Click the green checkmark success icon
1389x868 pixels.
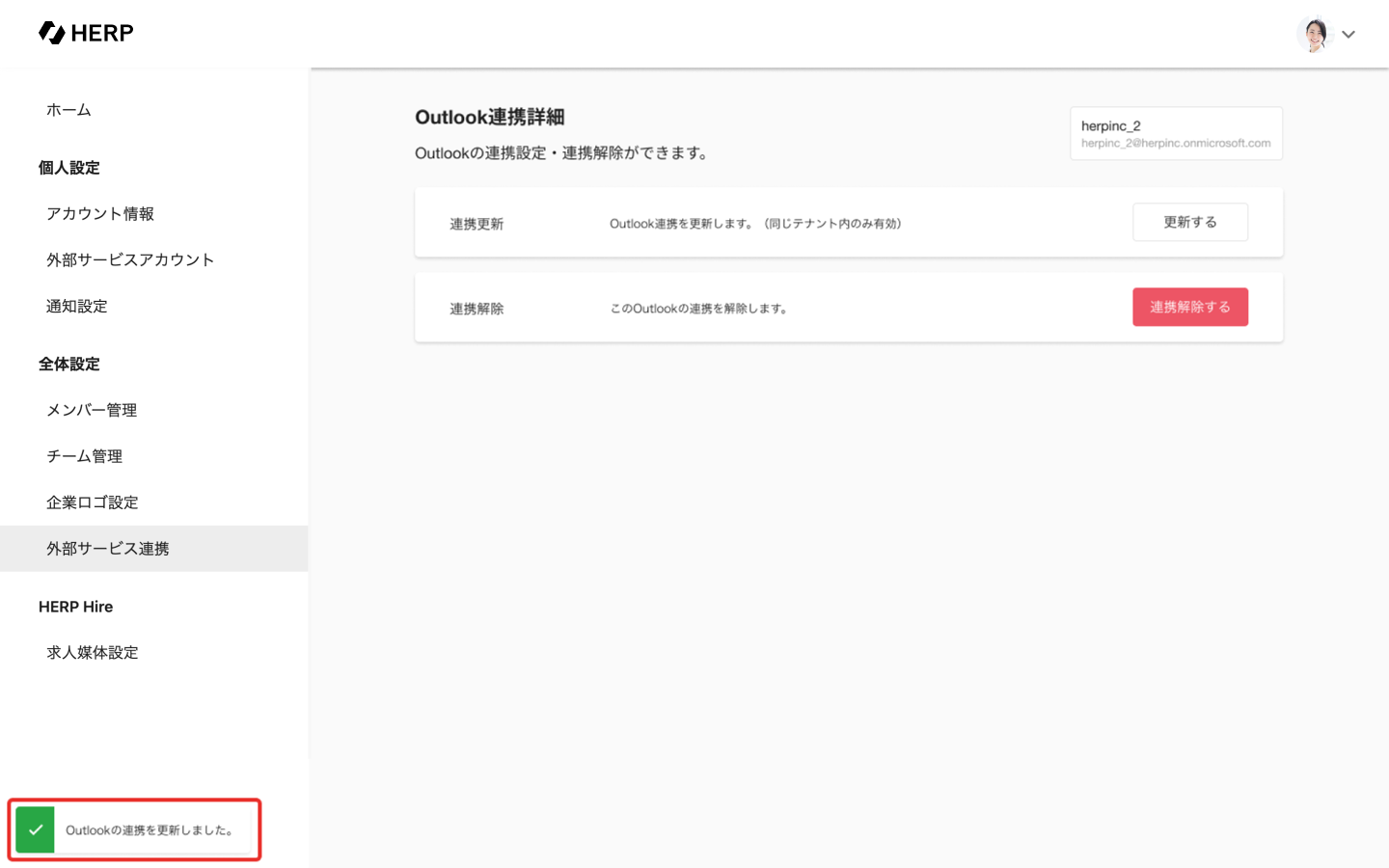point(36,829)
